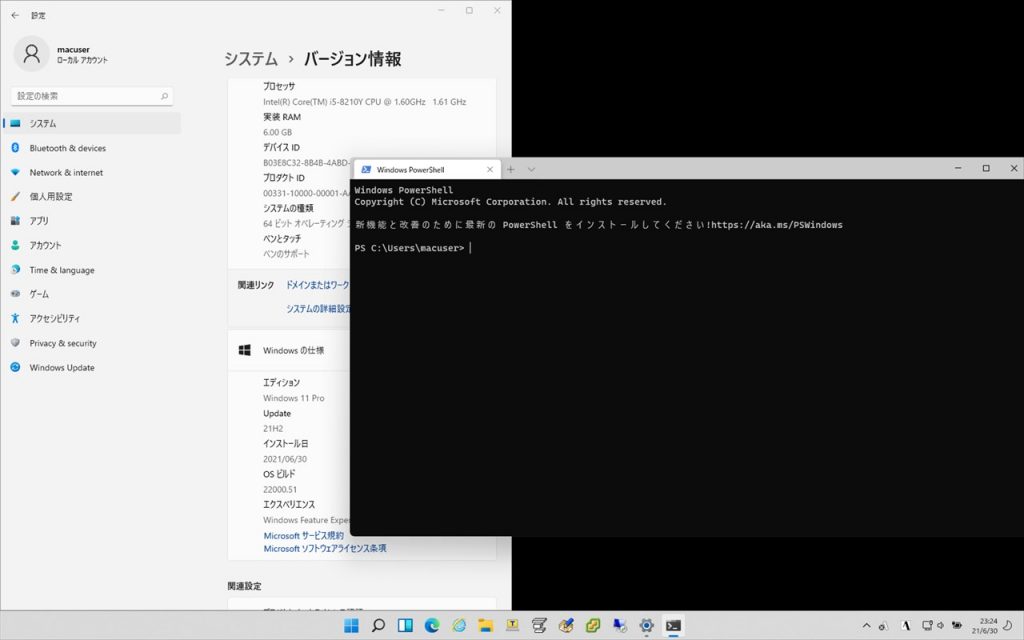This screenshot has width=1024, height=640.
Task: Open the システムの詳細設定 link
Action: click(x=318, y=309)
